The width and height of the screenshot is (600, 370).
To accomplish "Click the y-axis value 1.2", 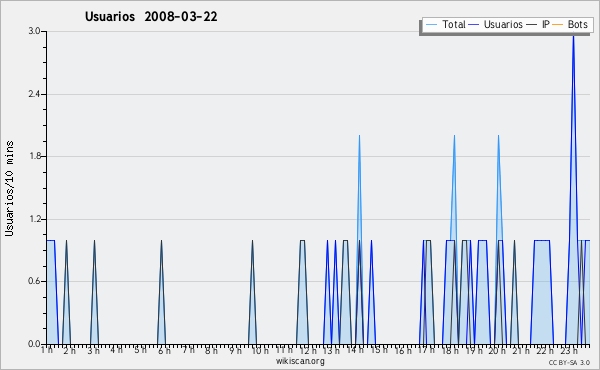I will click(x=34, y=219).
